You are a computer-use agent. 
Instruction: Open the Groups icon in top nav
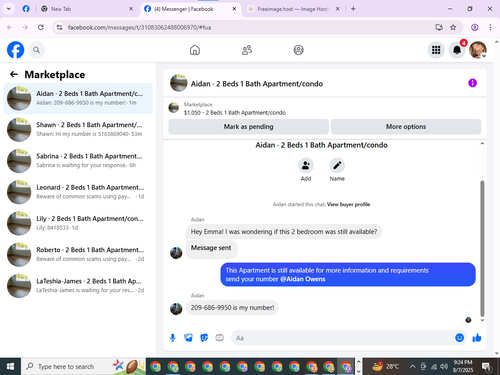click(x=298, y=50)
